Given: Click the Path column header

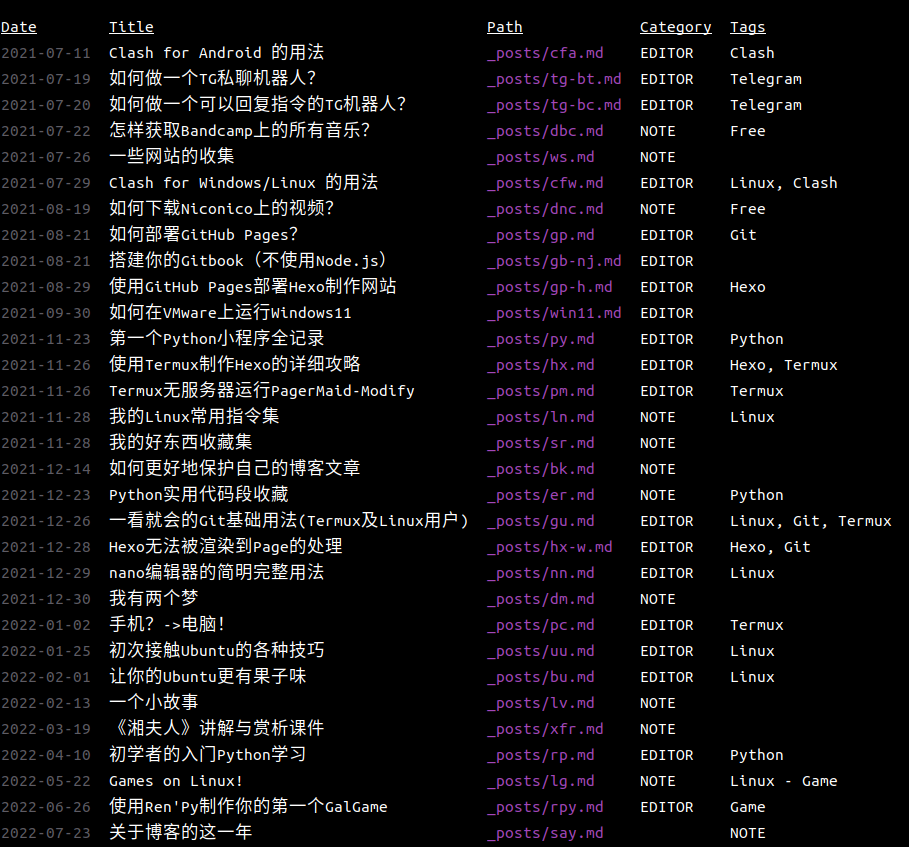Looking at the screenshot, I should (504, 26).
